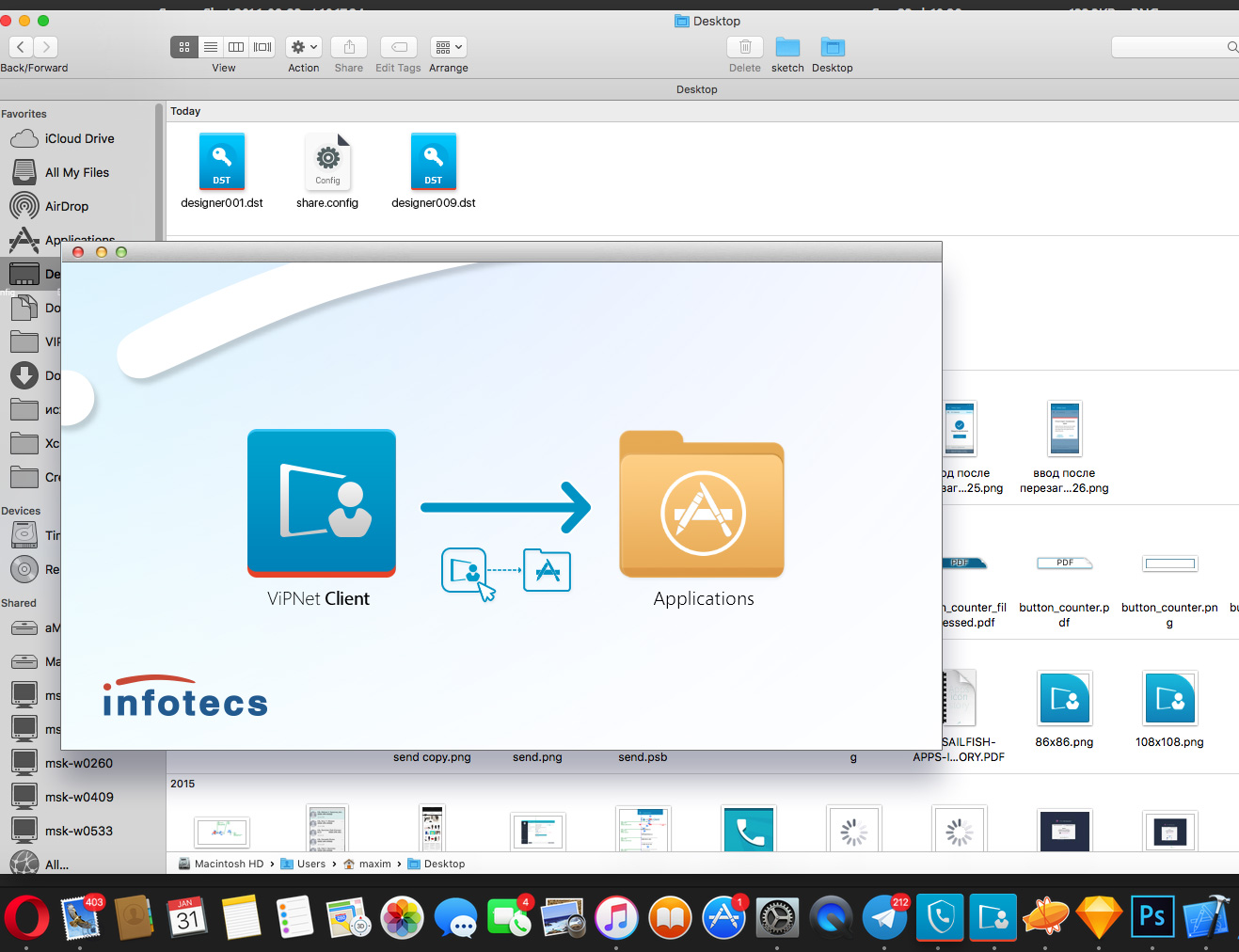The image size is (1239, 952).
Task: Click Macintosh HD in path bar
Action: point(221,864)
